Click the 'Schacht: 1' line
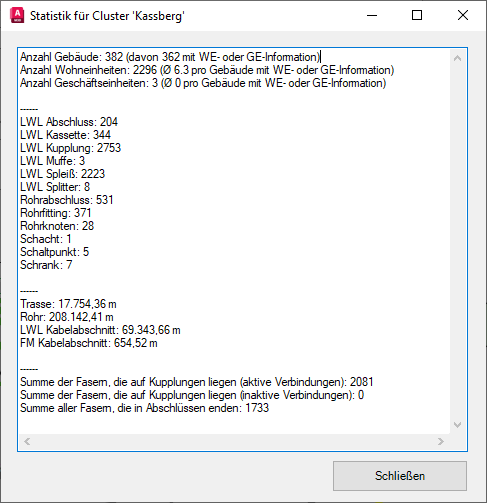This screenshot has width=487, height=503. (46, 239)
